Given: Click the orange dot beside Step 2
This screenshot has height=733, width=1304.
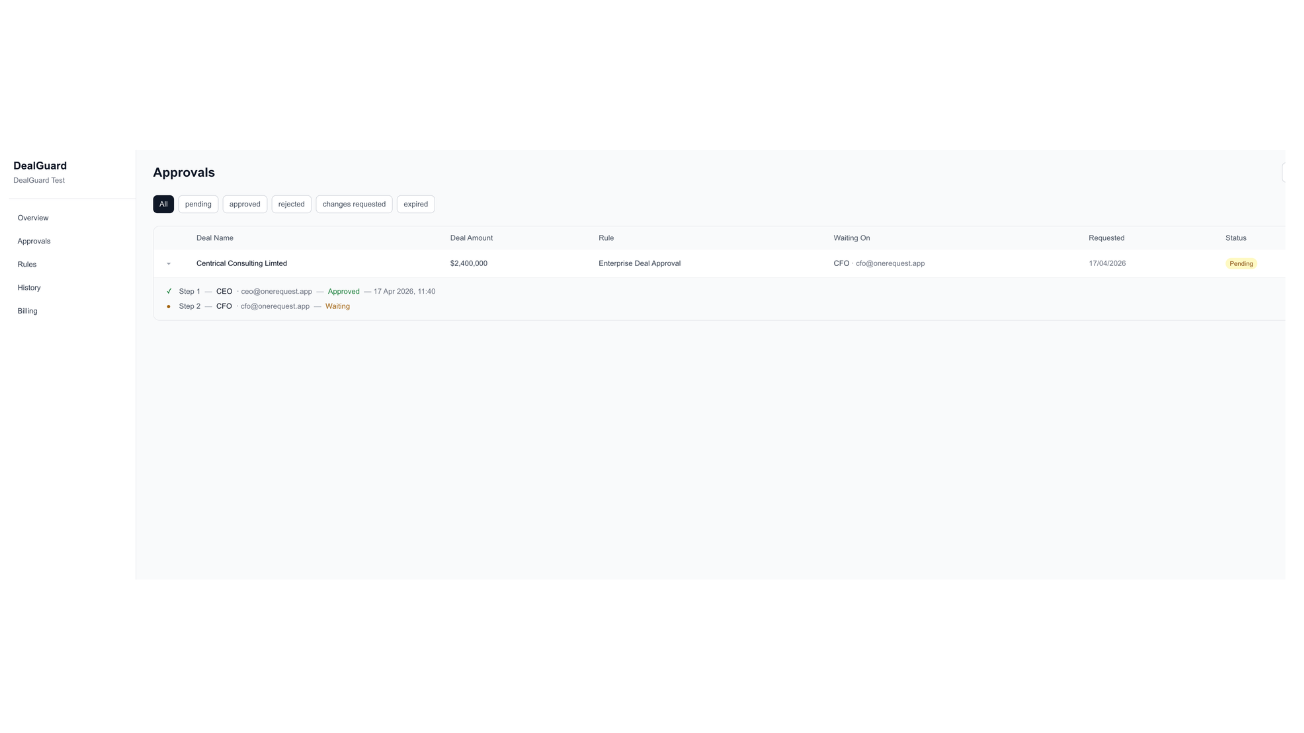Looking at the screenshot, I should click(169, 306).
